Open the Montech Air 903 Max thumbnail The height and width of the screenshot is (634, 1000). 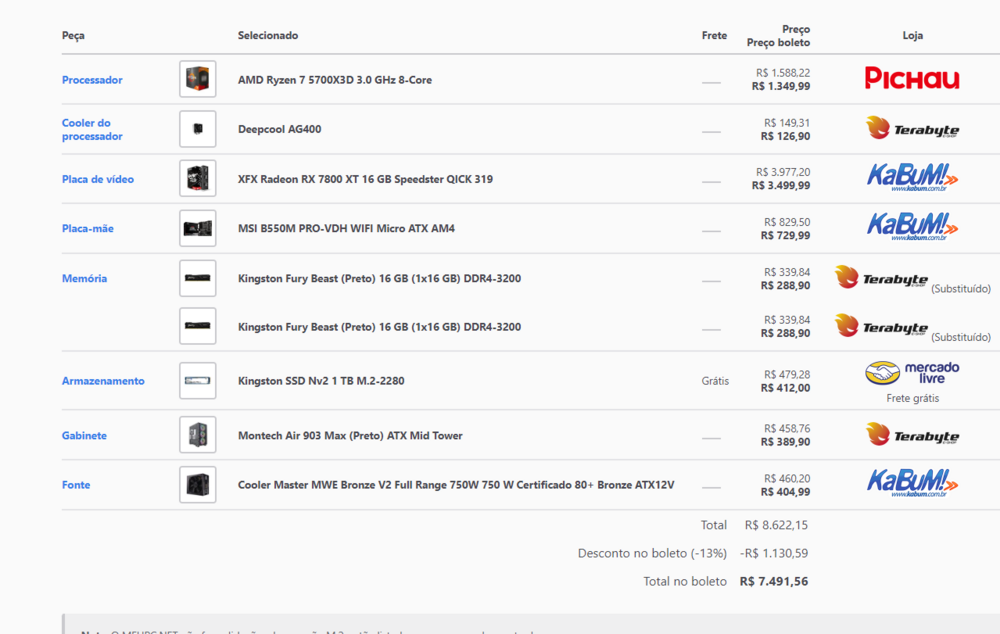(198, 435)
